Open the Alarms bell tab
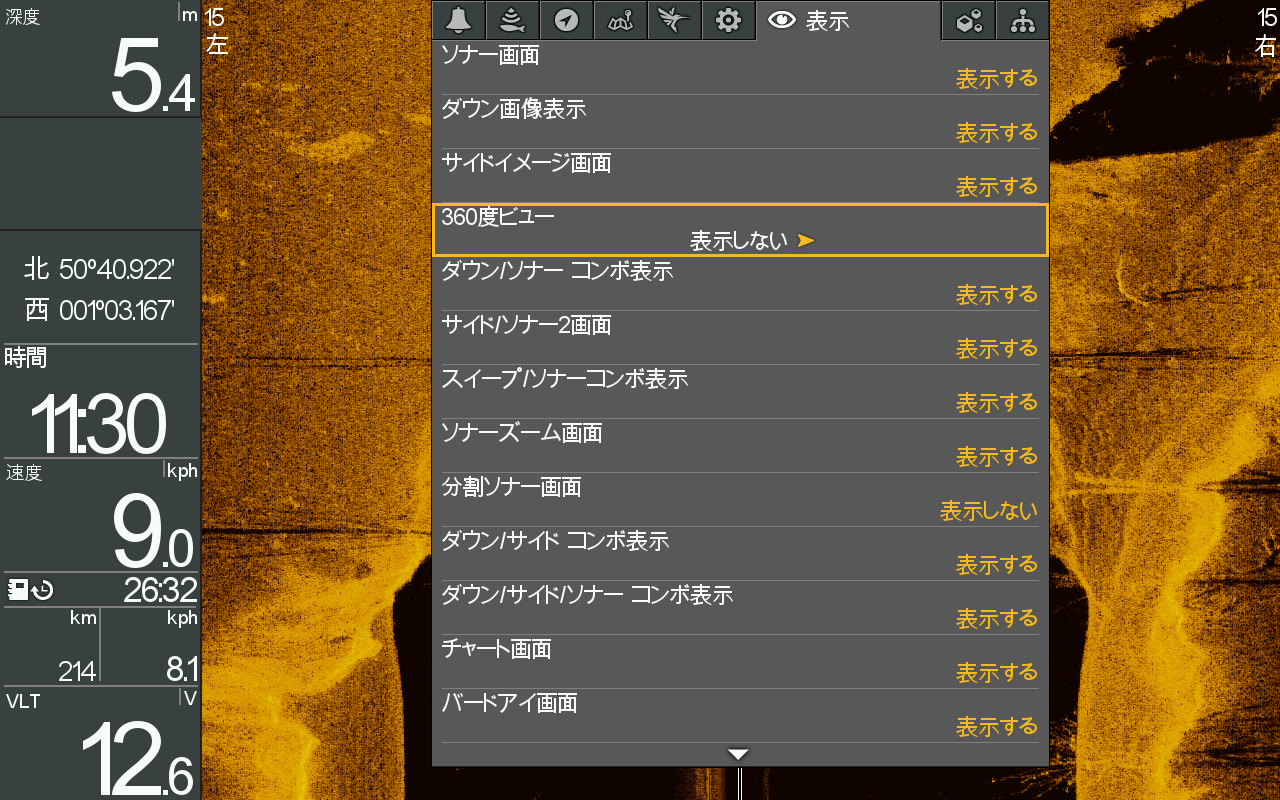The width and height of the screenshot is (1280, 800). pyautogui.click(x=458, y=20)
